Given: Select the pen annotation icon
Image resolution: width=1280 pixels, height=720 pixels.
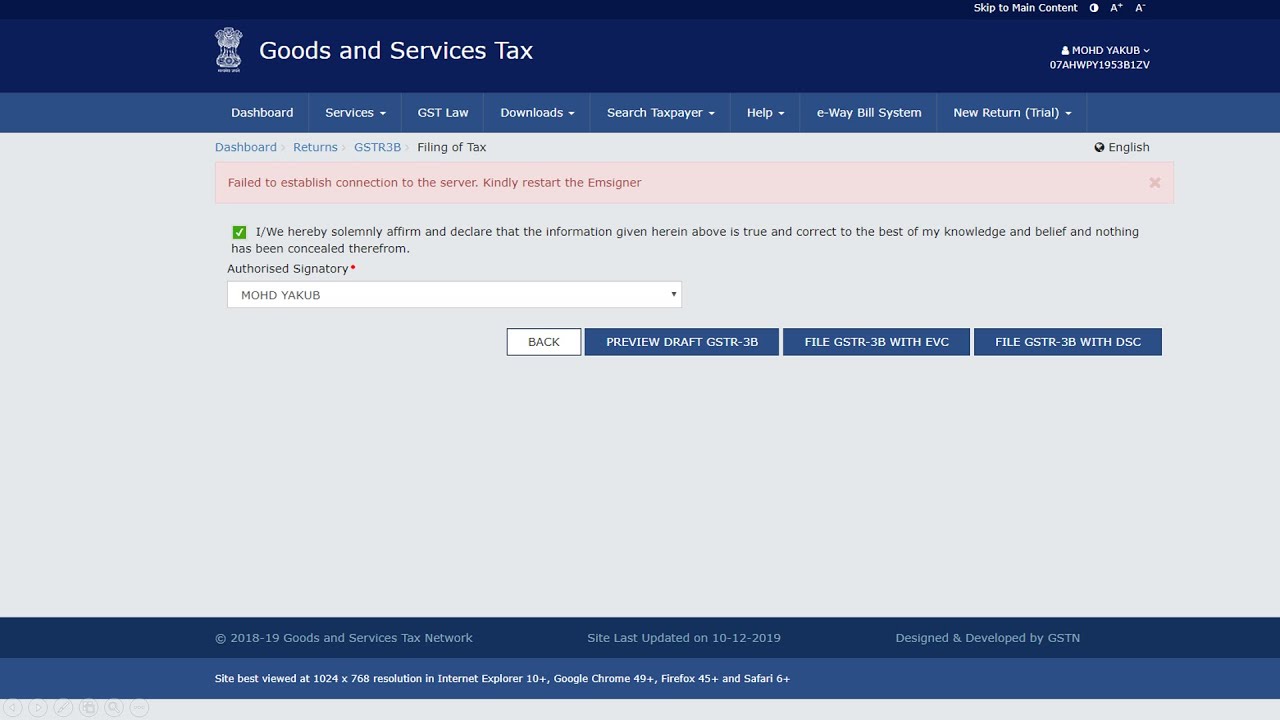Looking at the screenshot, I should 63,708.
